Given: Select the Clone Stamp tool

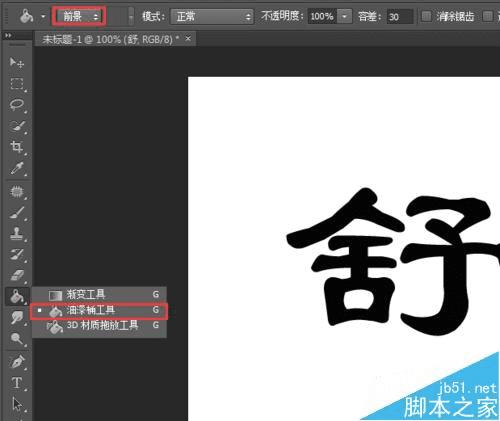Looking at the screenshot, I should point(17,234).
